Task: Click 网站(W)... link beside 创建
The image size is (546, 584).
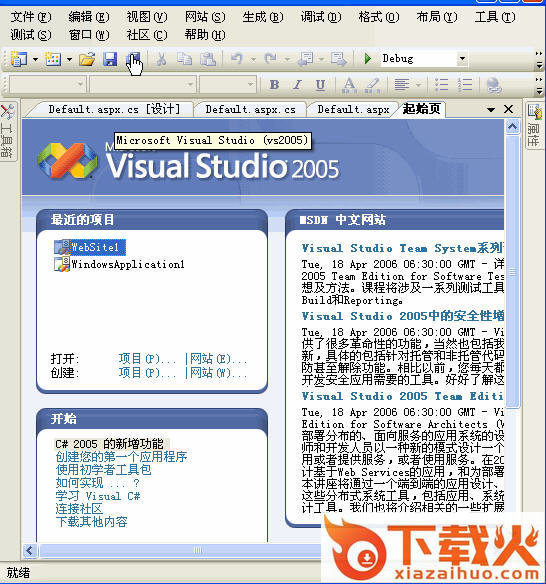Action: (x=218, y=372)
